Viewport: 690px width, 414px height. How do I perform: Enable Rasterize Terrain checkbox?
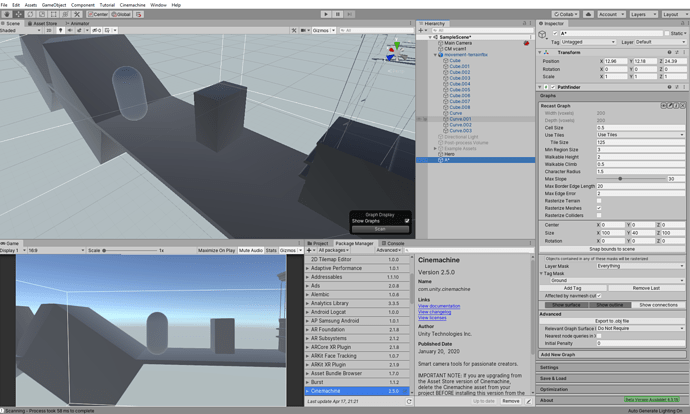coord(599,201)
